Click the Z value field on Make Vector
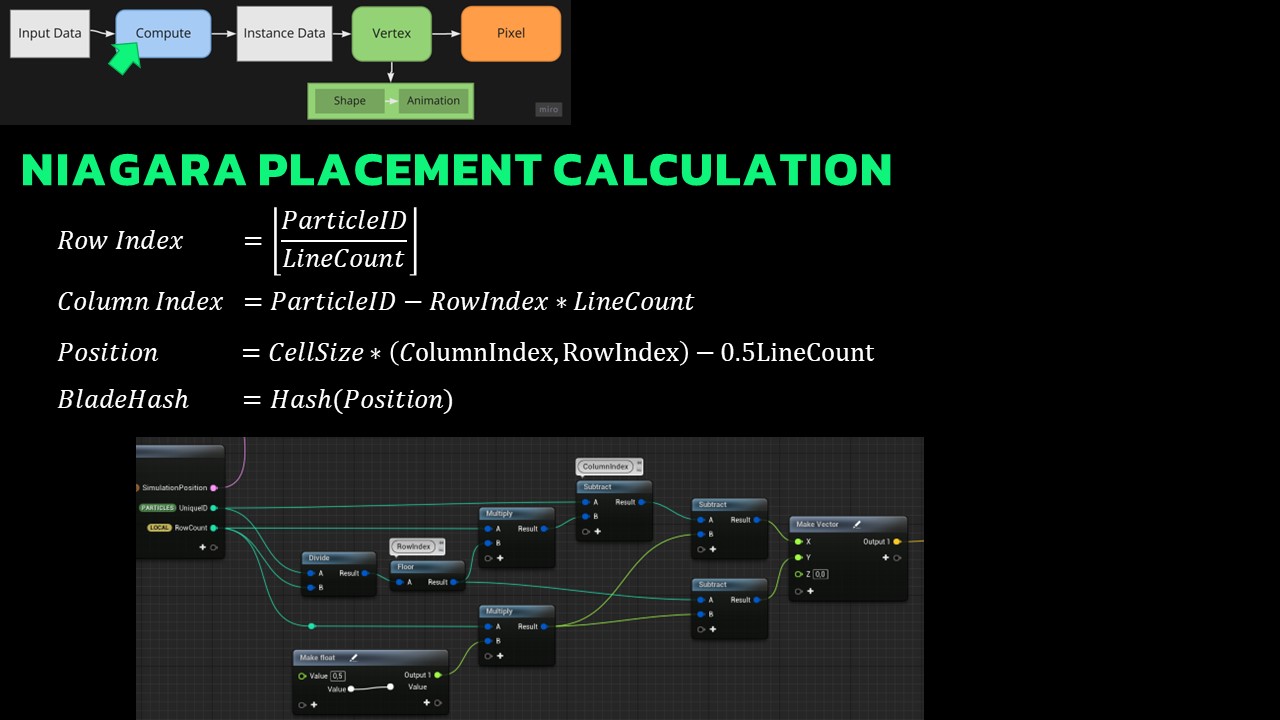Image resolution: width=1280 pixels, height=720 pixels. [x=820, y=574]
